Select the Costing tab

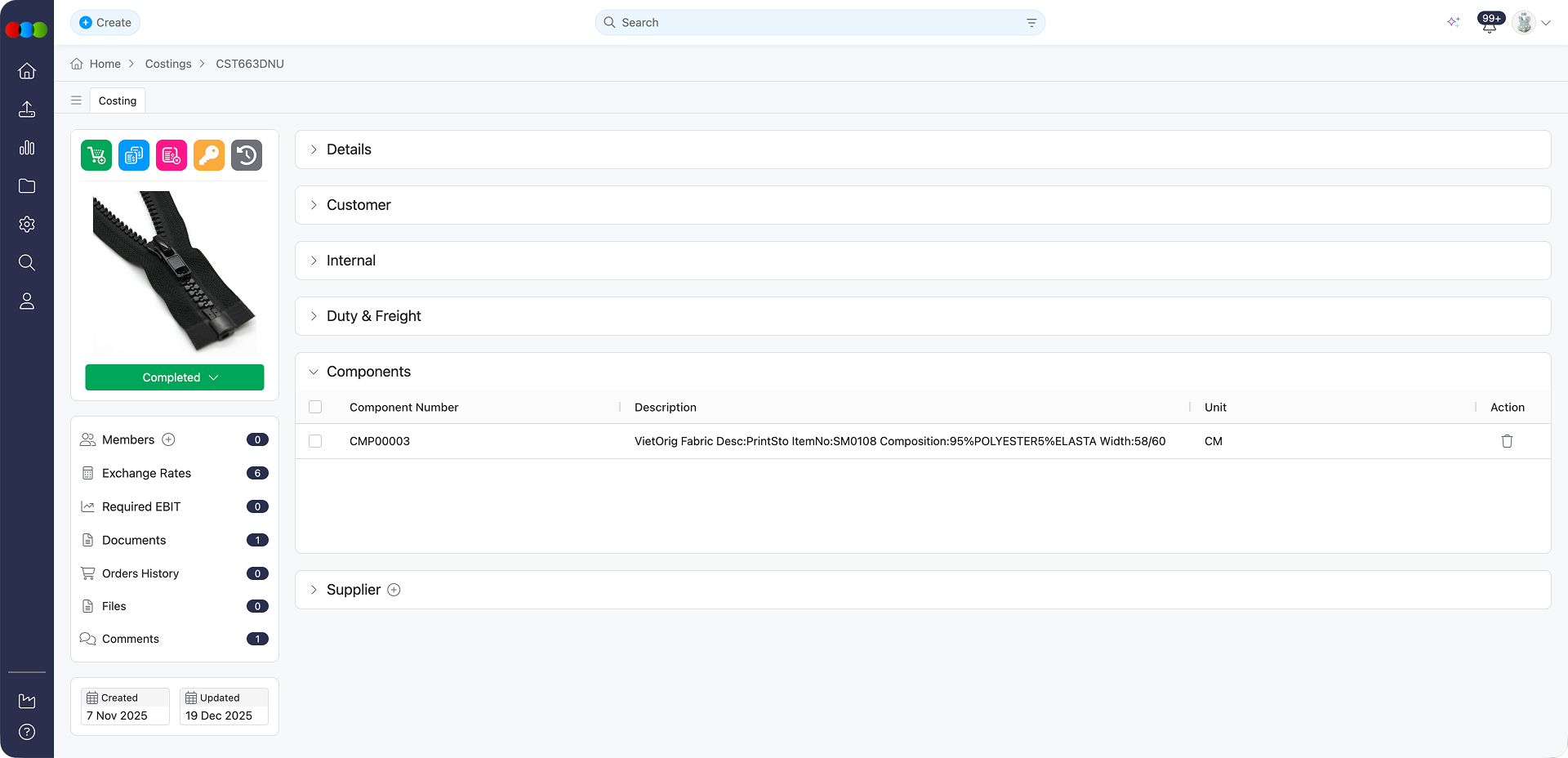[118, 100]
